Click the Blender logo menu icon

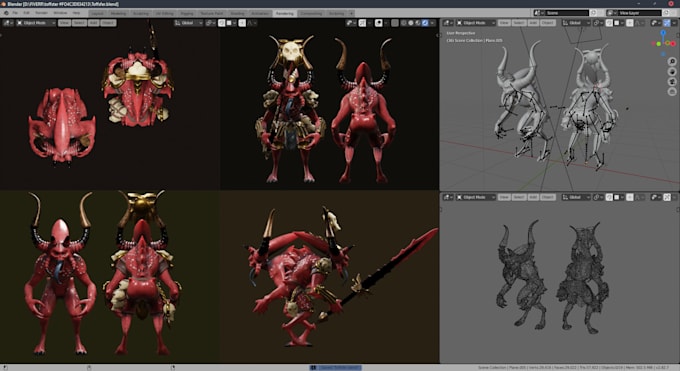click(x=7, y=13)
